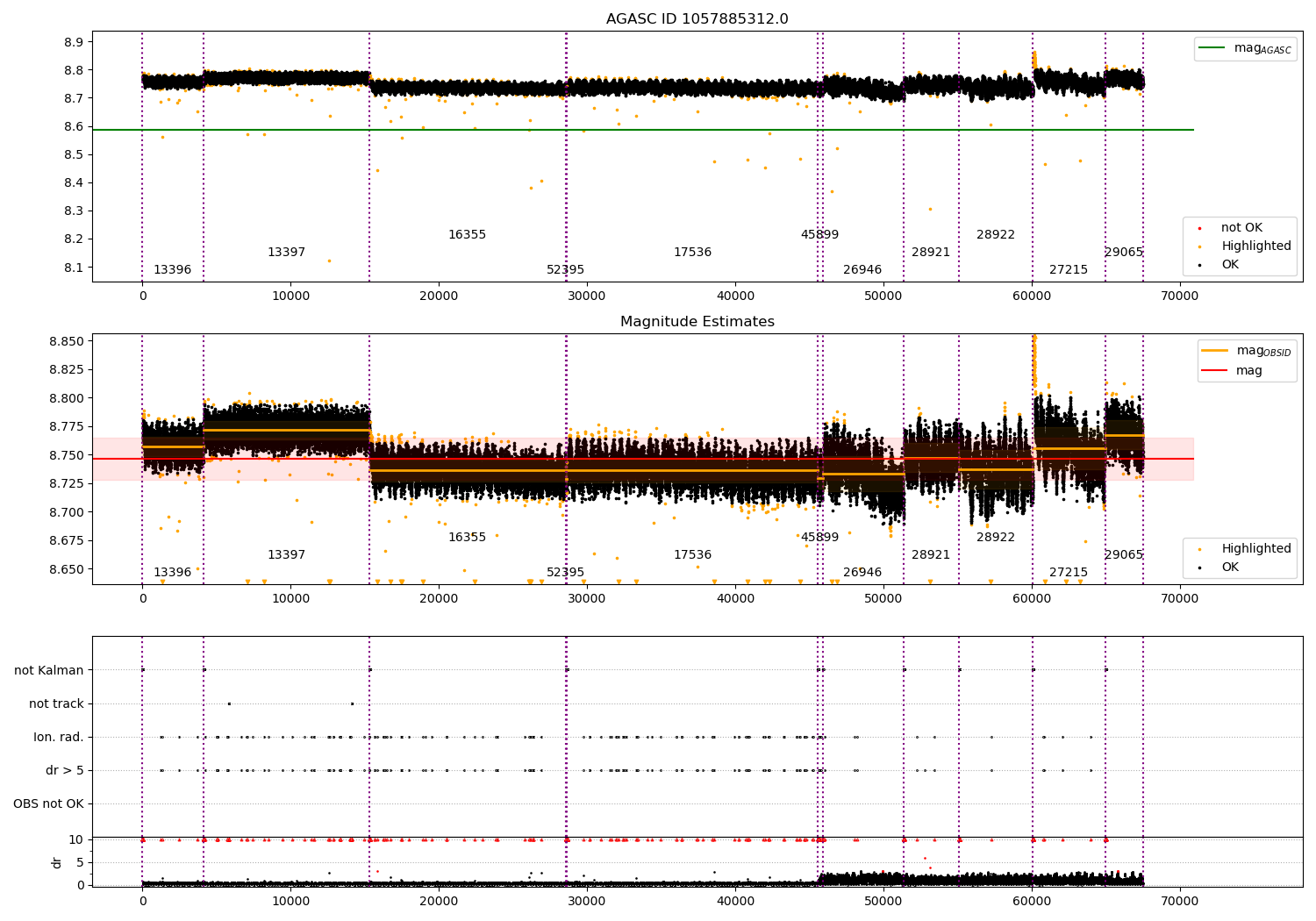The image size is (1316, 921).
Task: Click the 'AGASC ID 1057885312.0' plot title
Action: coord(697,19)
